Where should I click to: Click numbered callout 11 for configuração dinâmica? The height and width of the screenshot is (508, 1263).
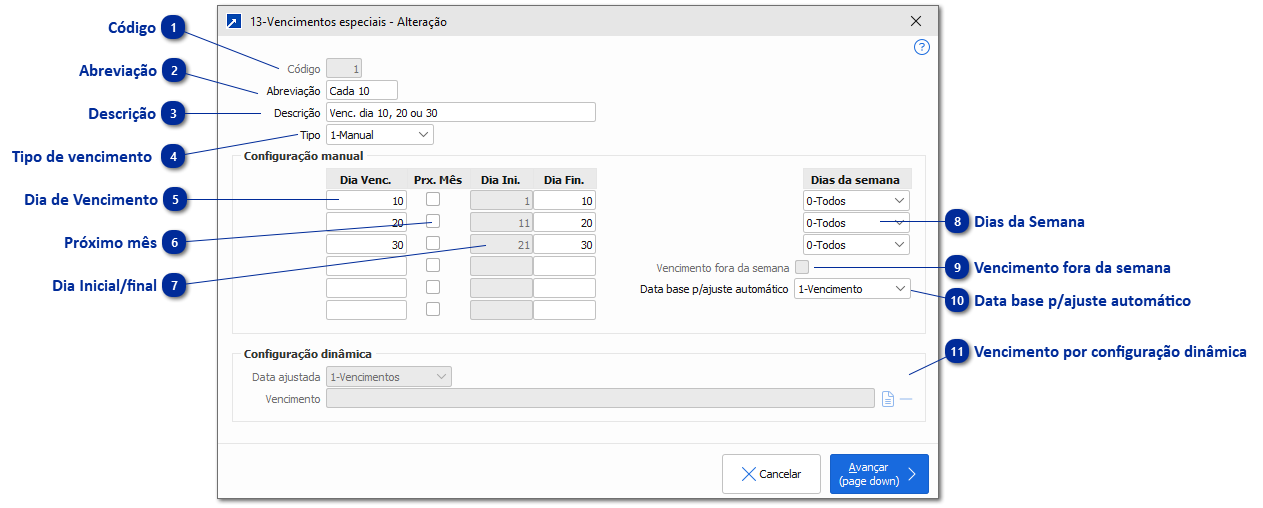pyautogui.click(x=958, y=352)
